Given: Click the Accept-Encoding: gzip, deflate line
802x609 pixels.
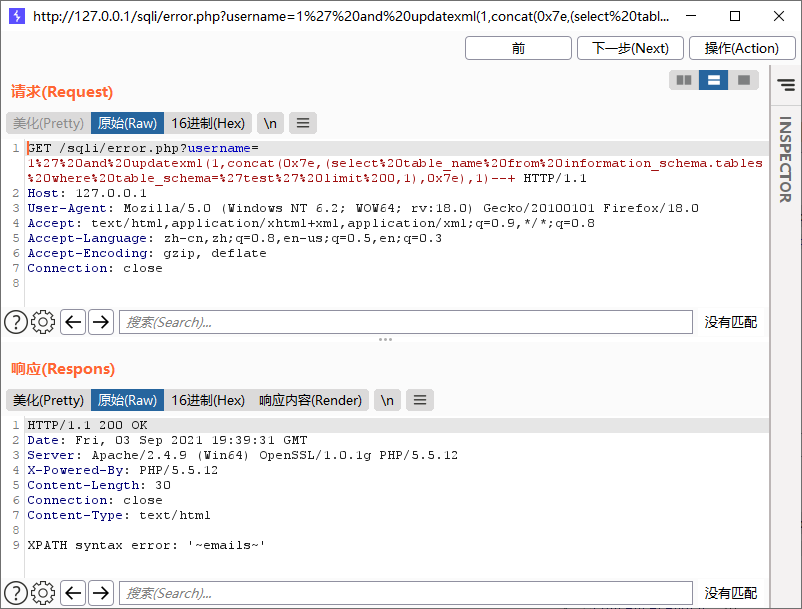Looking at the screenshot, I should tap(147, 253).
